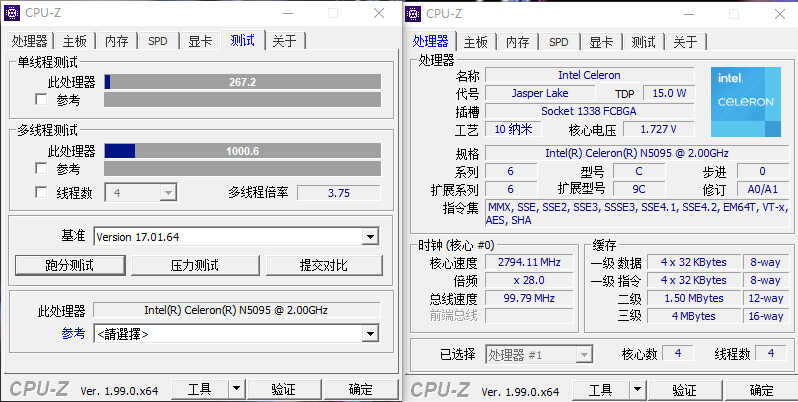Click the 多线程倍率 field showing 3.75
798x402 pixels.
point(339,193)
